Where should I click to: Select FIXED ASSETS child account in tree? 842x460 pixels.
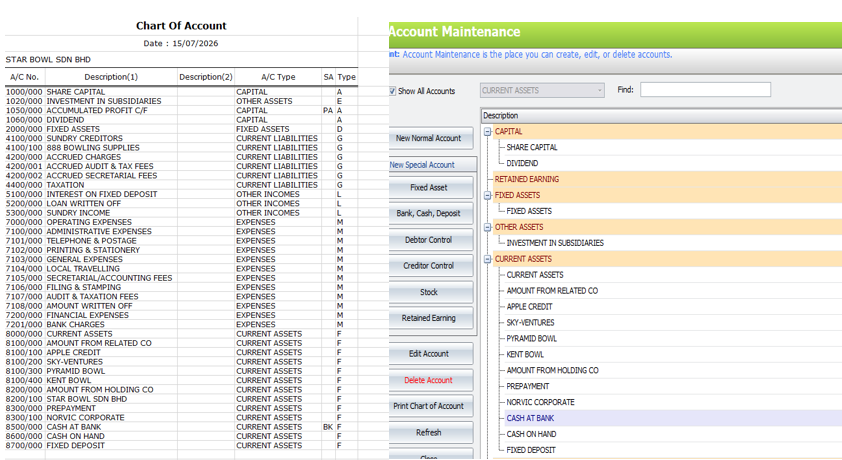529,211
